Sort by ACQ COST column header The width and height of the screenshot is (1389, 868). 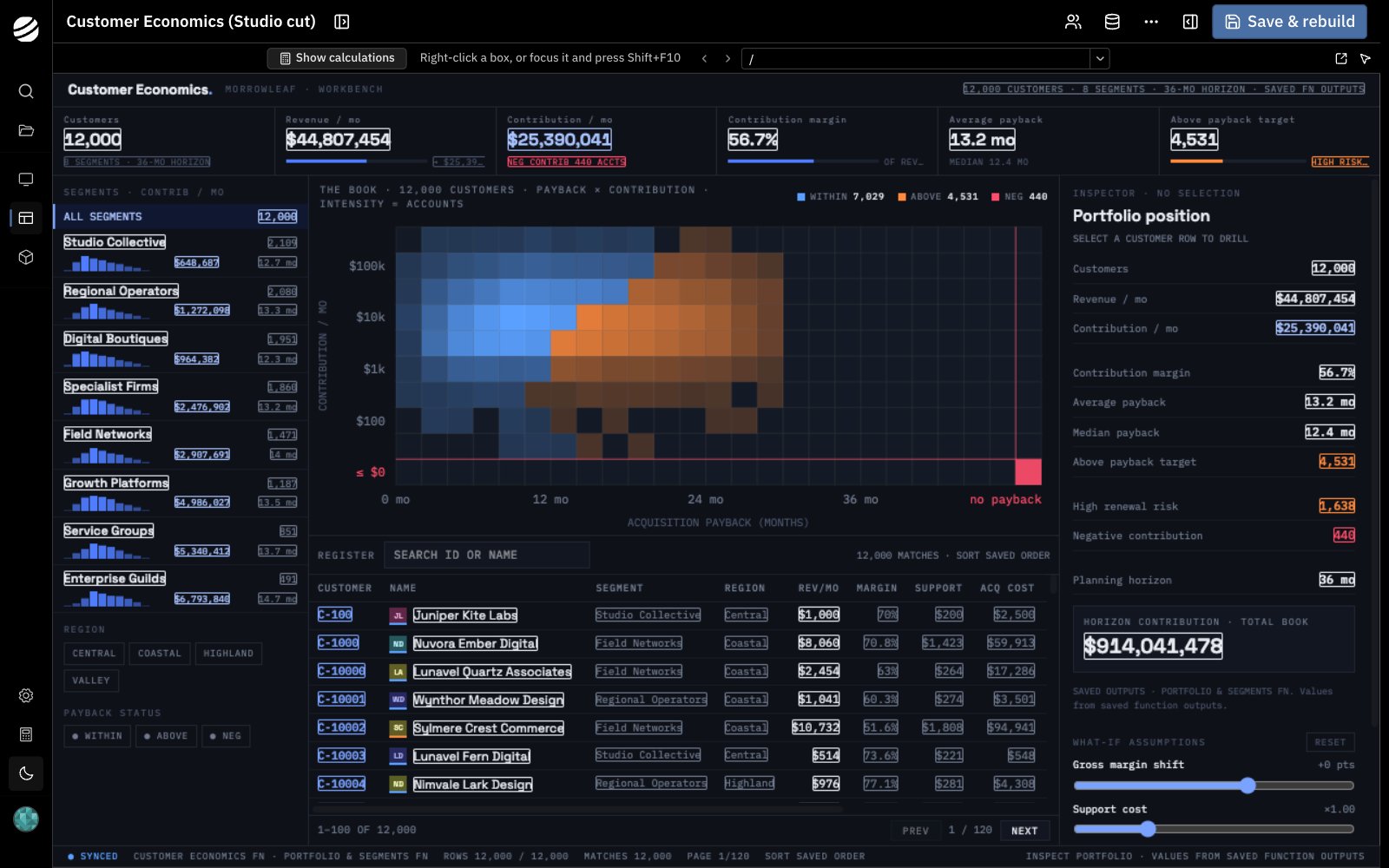point(1007,589)
